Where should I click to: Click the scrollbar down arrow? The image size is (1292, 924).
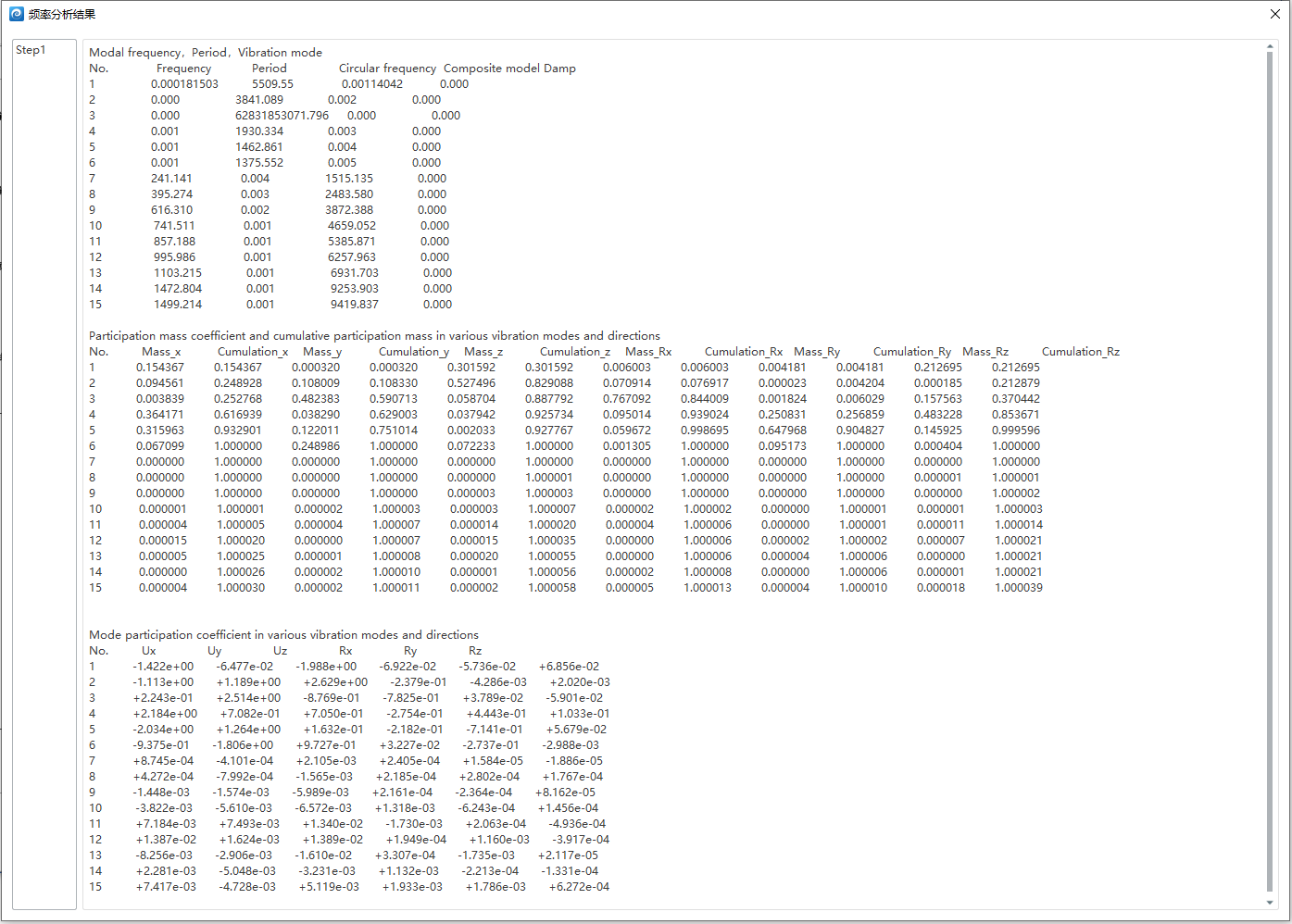tap(1270, 903)
